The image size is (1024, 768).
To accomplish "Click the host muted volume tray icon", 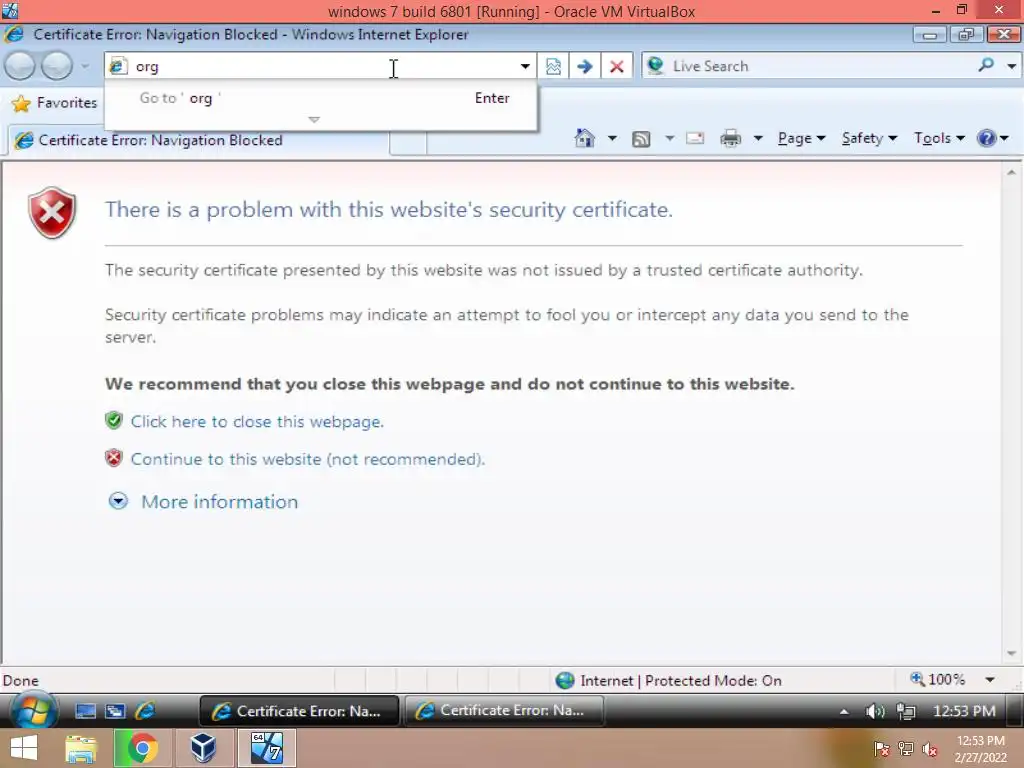I will [930, 750].
